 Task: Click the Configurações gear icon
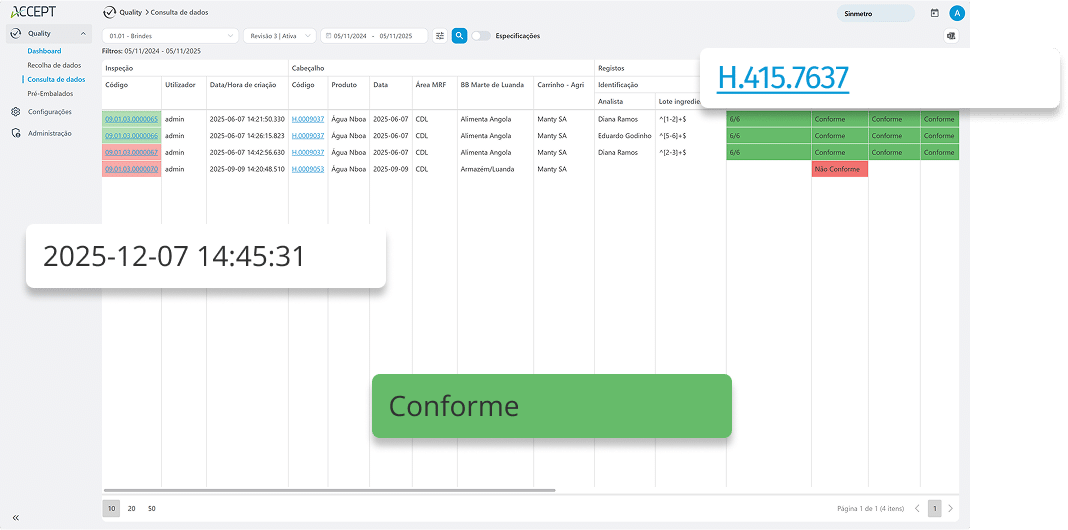[16, 112]
